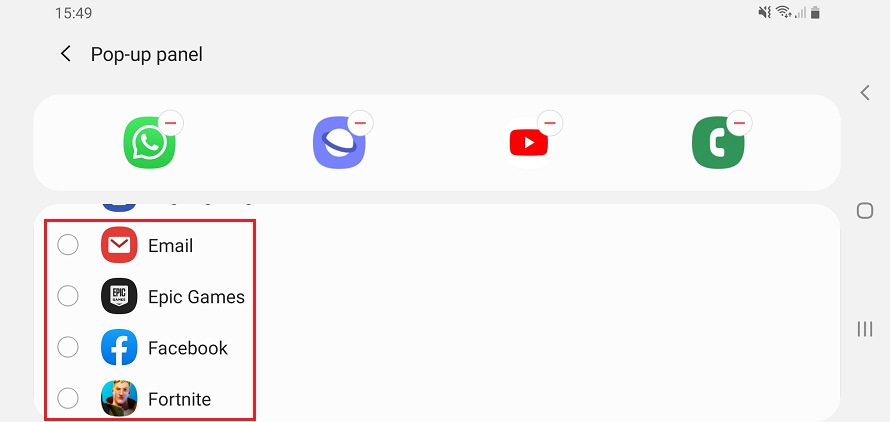Select the Email radio button
Screen dimensions: 890x422
click(68, 245)
